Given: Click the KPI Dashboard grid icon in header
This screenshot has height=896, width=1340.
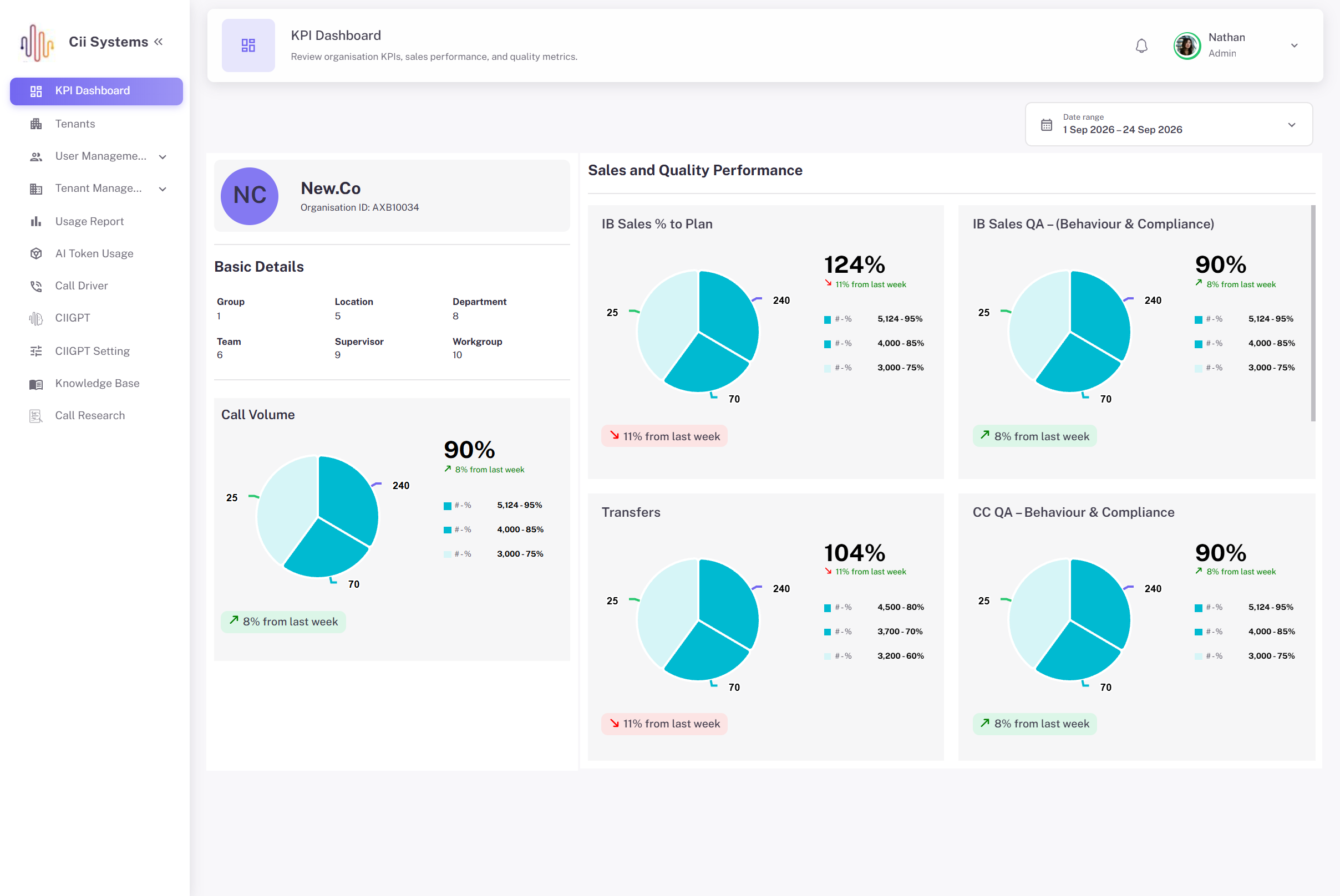Looking at the screenshot, I should click(248, 45).
